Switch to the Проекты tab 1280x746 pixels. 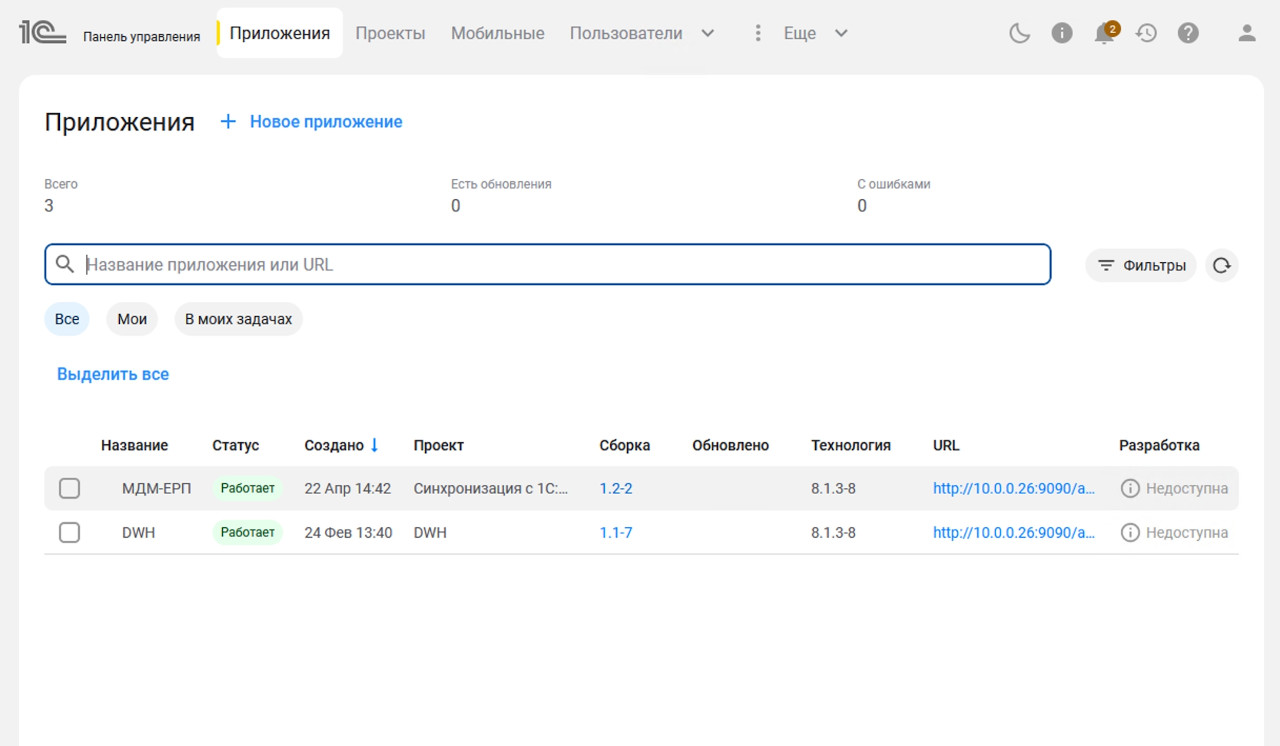point(390,33)
